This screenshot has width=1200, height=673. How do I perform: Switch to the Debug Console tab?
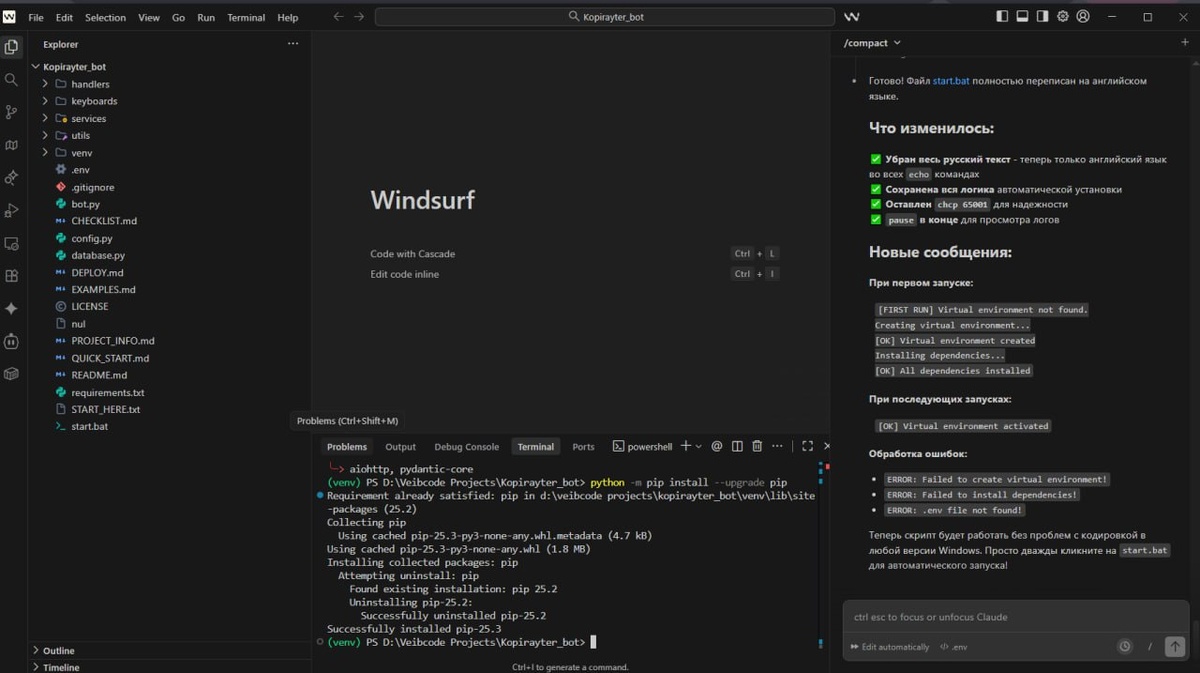466,447
